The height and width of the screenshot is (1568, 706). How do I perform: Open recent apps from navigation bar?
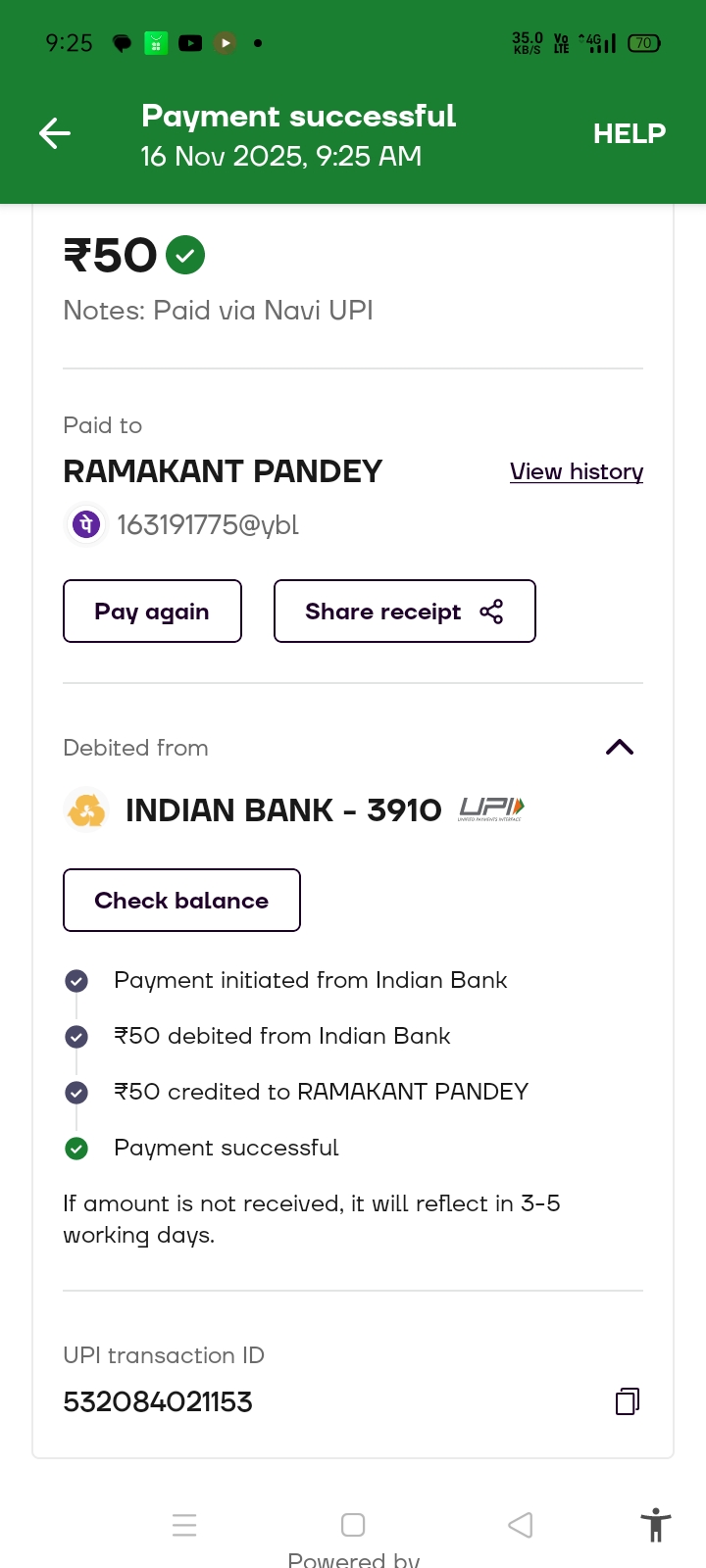pos(184,1525)
